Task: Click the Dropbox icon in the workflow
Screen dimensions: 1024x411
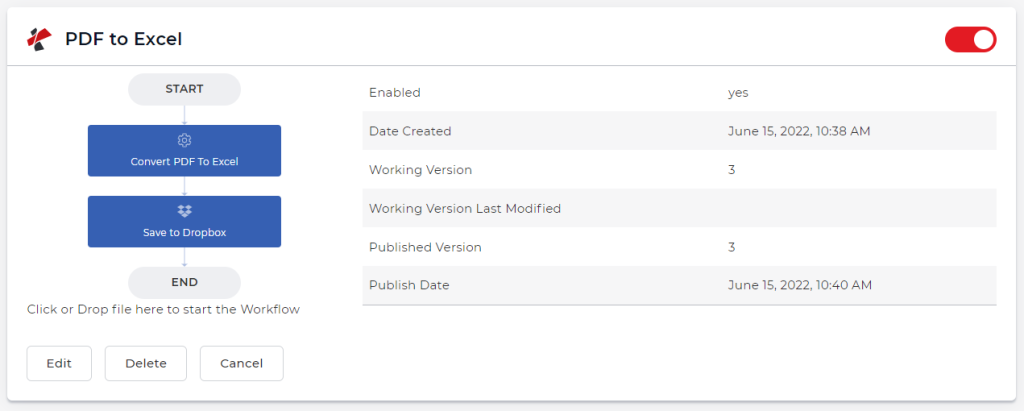Action: point(184,211)
